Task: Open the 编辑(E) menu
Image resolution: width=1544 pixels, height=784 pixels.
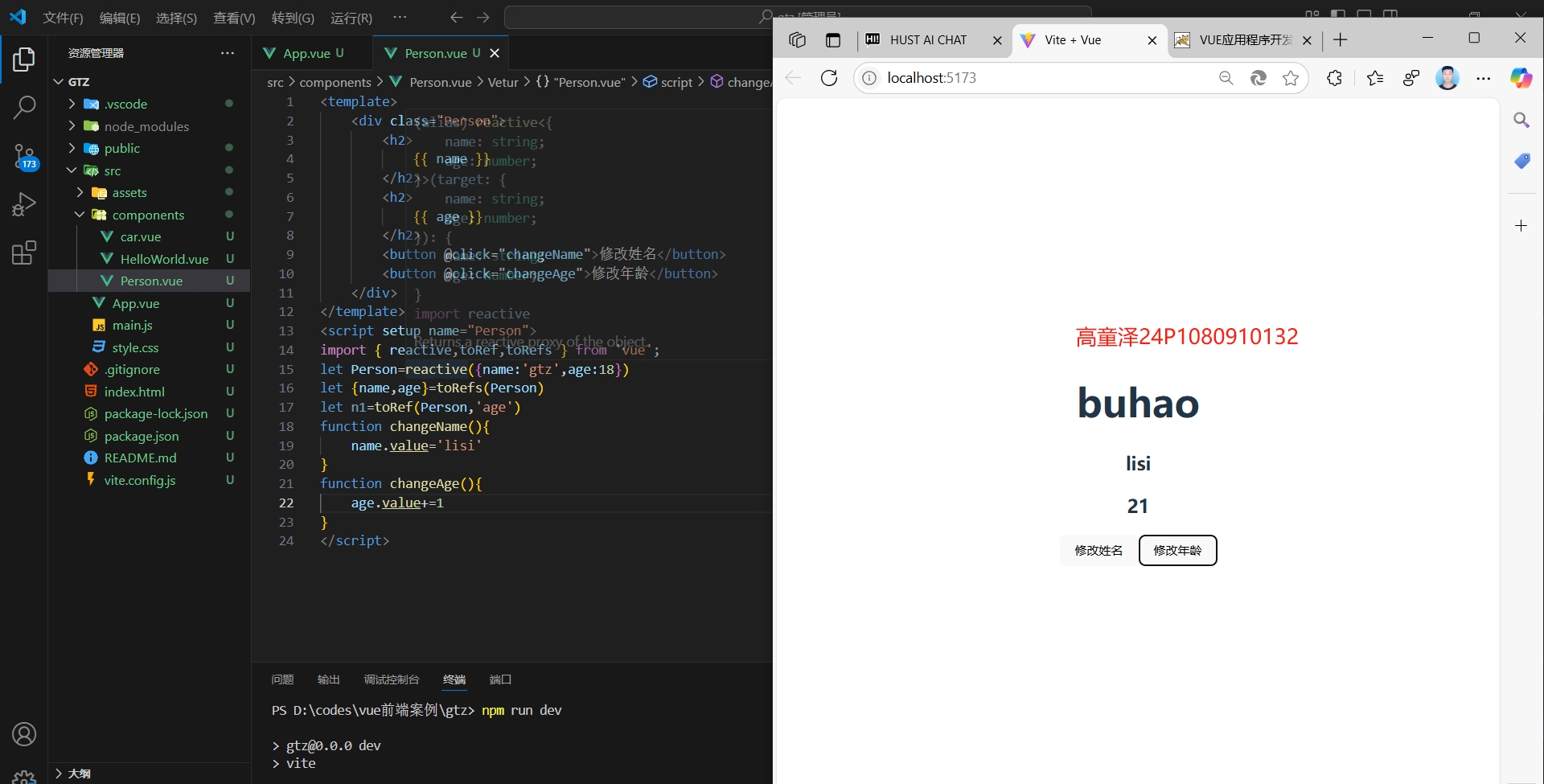Action: pyautogui.click(x=120, y=18)
